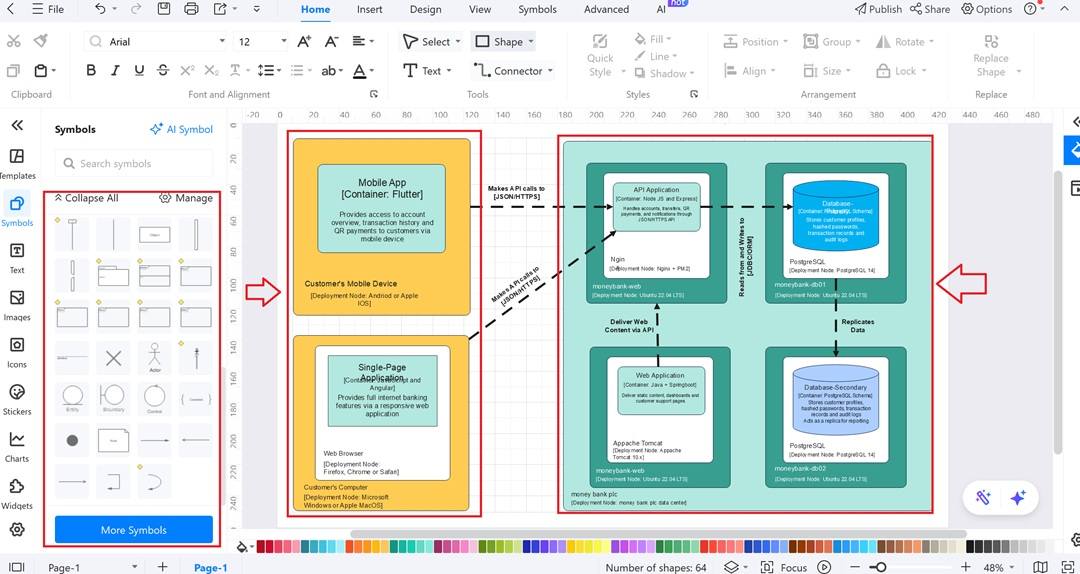
Task: Open the Stickers sidebar panel
Action: 17,399
